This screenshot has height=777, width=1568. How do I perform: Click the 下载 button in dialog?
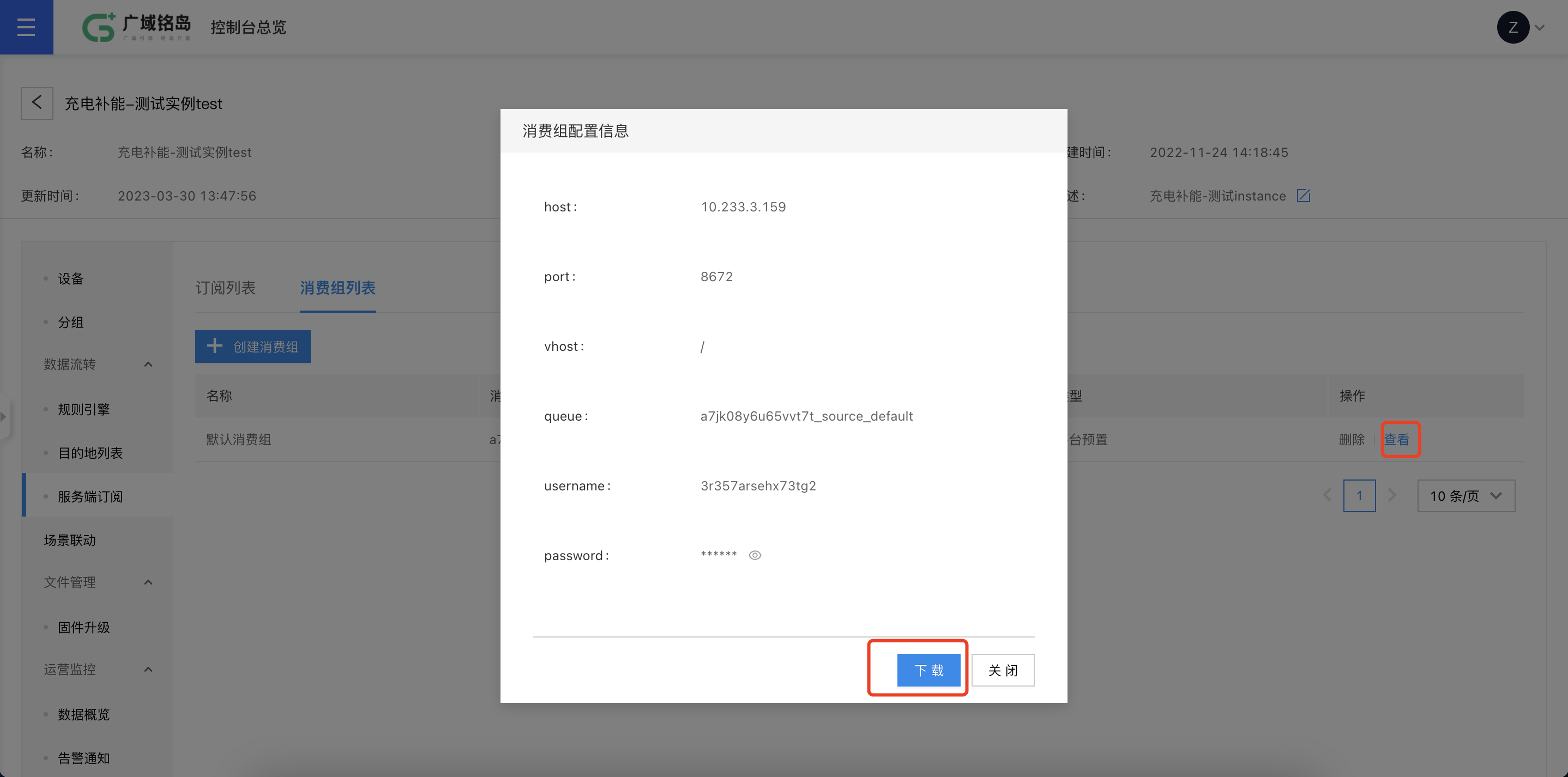[x=928, y=670]
